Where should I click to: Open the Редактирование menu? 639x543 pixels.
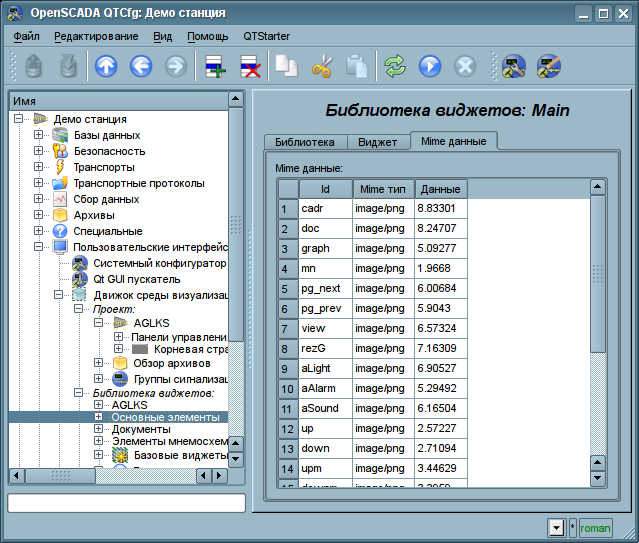[x=96, y=36]
